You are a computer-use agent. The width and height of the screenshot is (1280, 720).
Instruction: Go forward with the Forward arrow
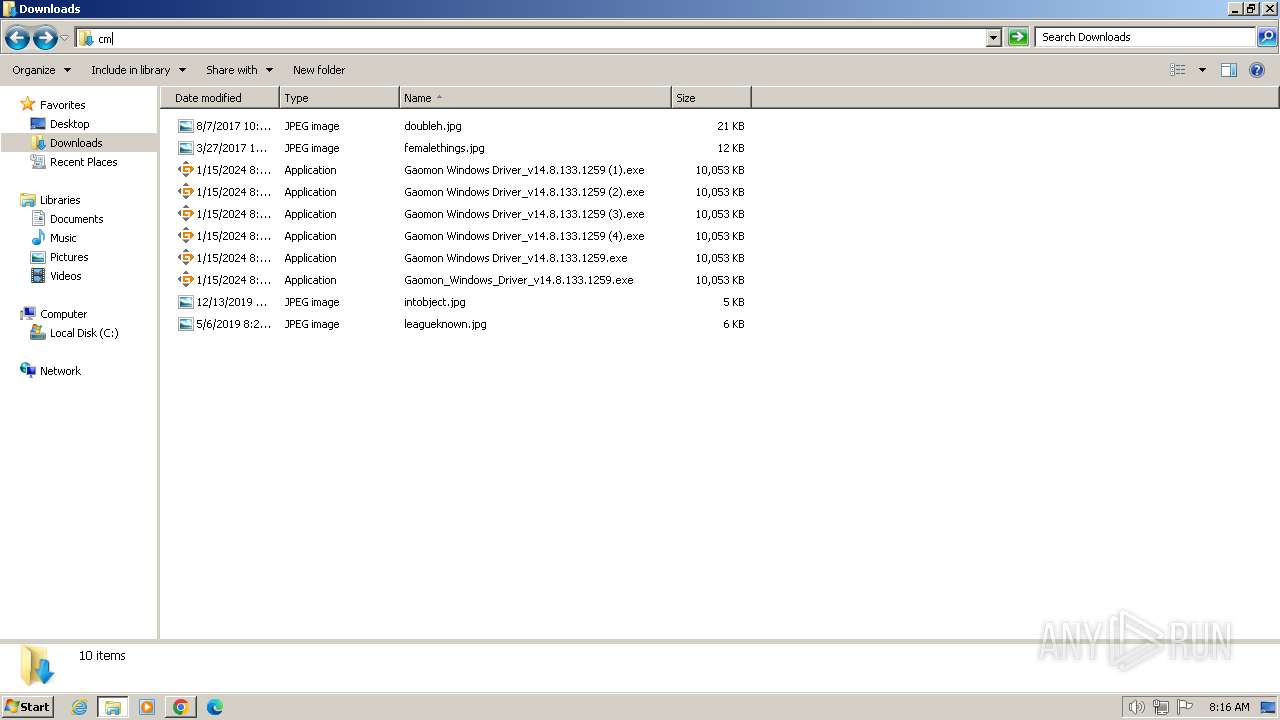45,38
